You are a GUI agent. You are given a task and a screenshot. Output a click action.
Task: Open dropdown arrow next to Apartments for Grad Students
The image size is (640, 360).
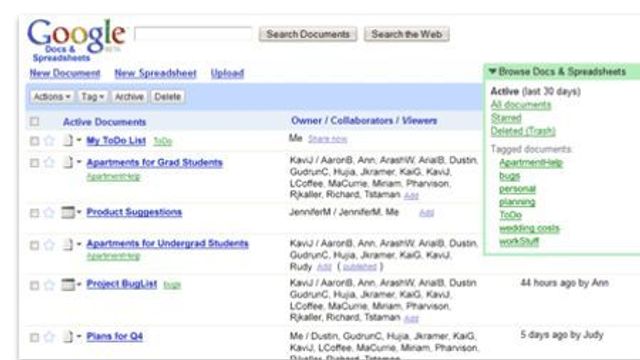[79, 162]
